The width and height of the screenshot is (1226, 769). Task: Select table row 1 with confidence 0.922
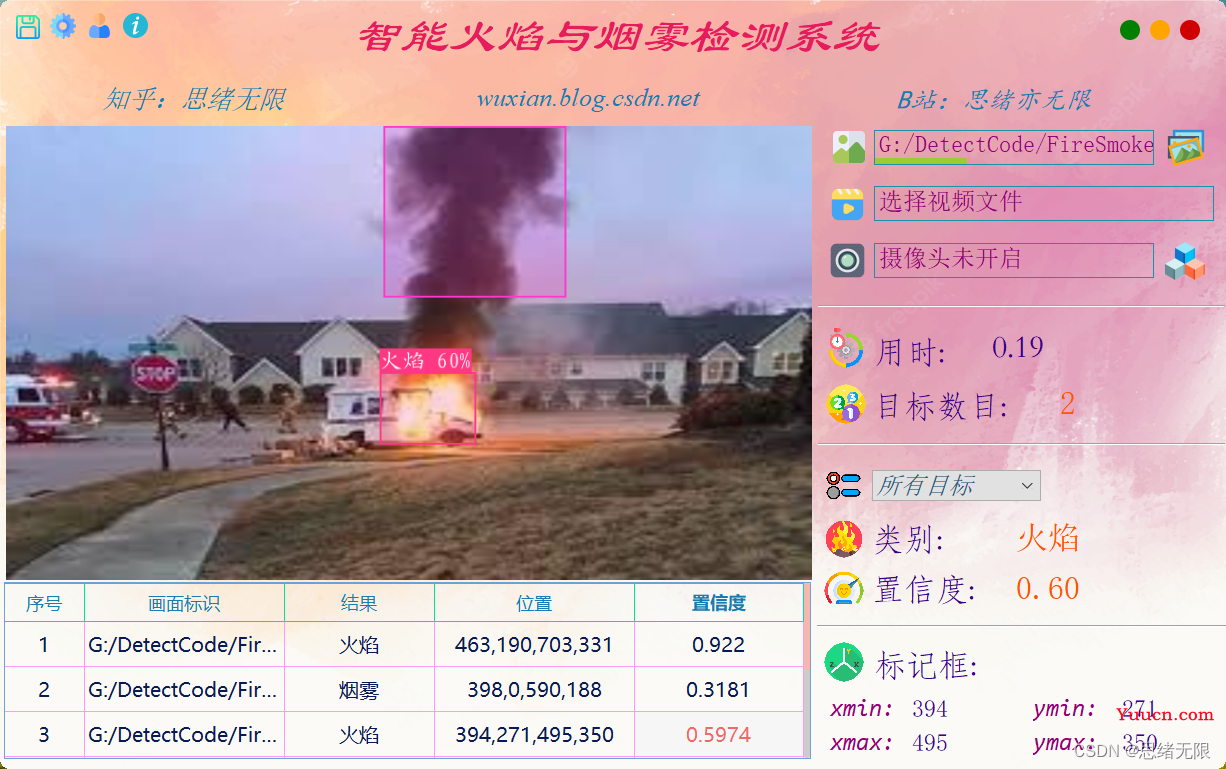tap(404, 645)
